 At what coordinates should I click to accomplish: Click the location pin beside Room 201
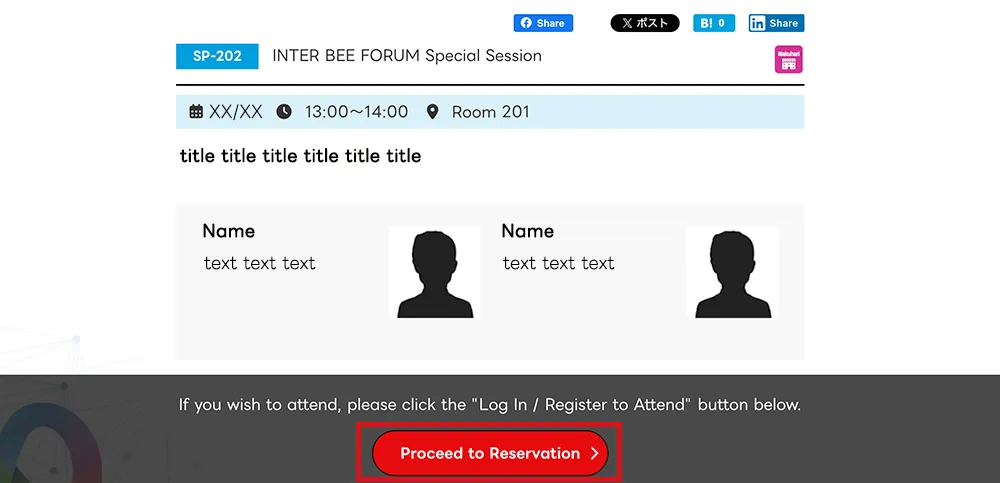(432, 112)
